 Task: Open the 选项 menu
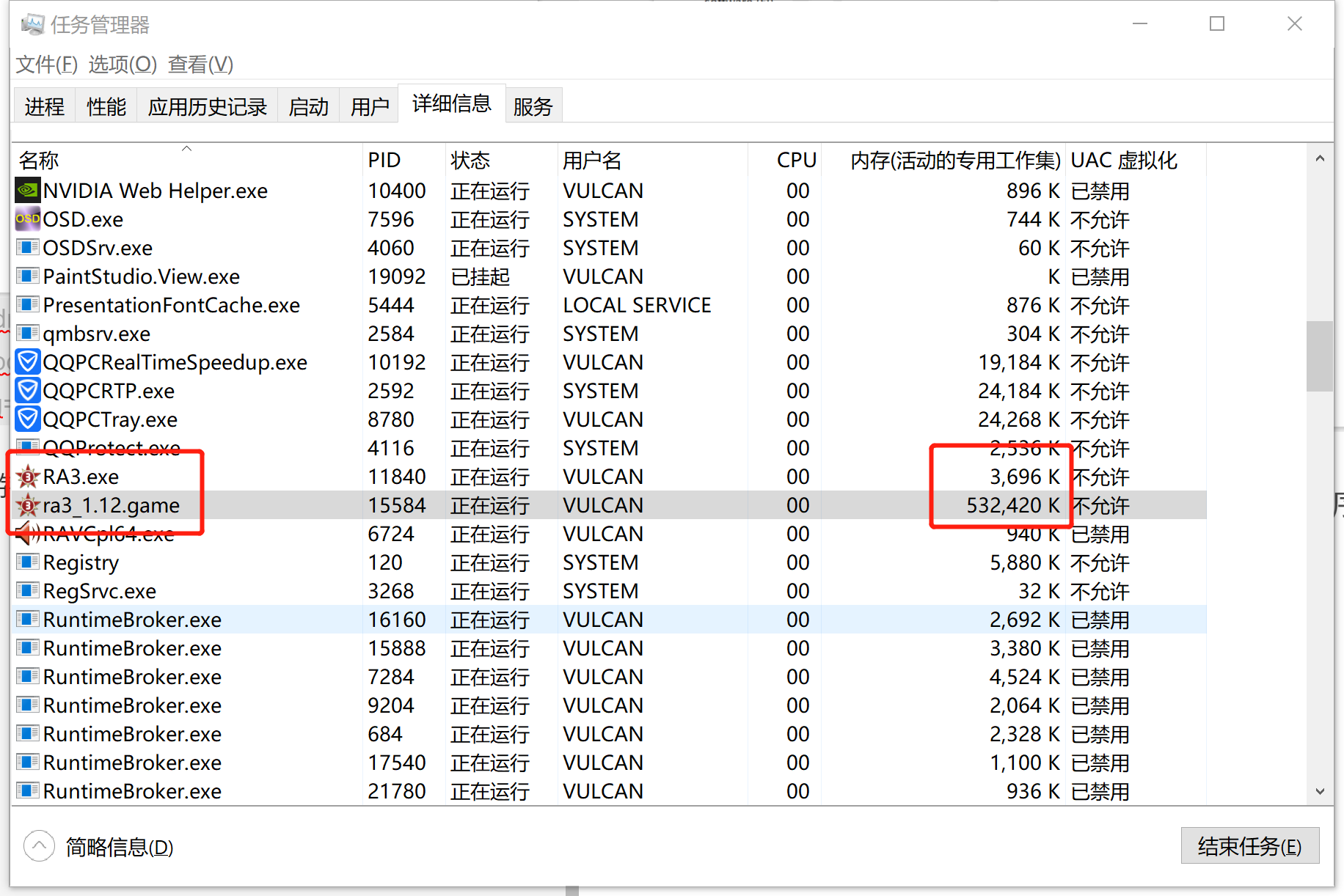[x=122, y=65]
